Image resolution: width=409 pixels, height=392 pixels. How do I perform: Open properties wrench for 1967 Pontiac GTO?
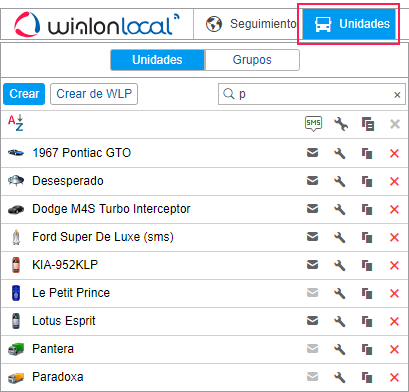point(340,153)
